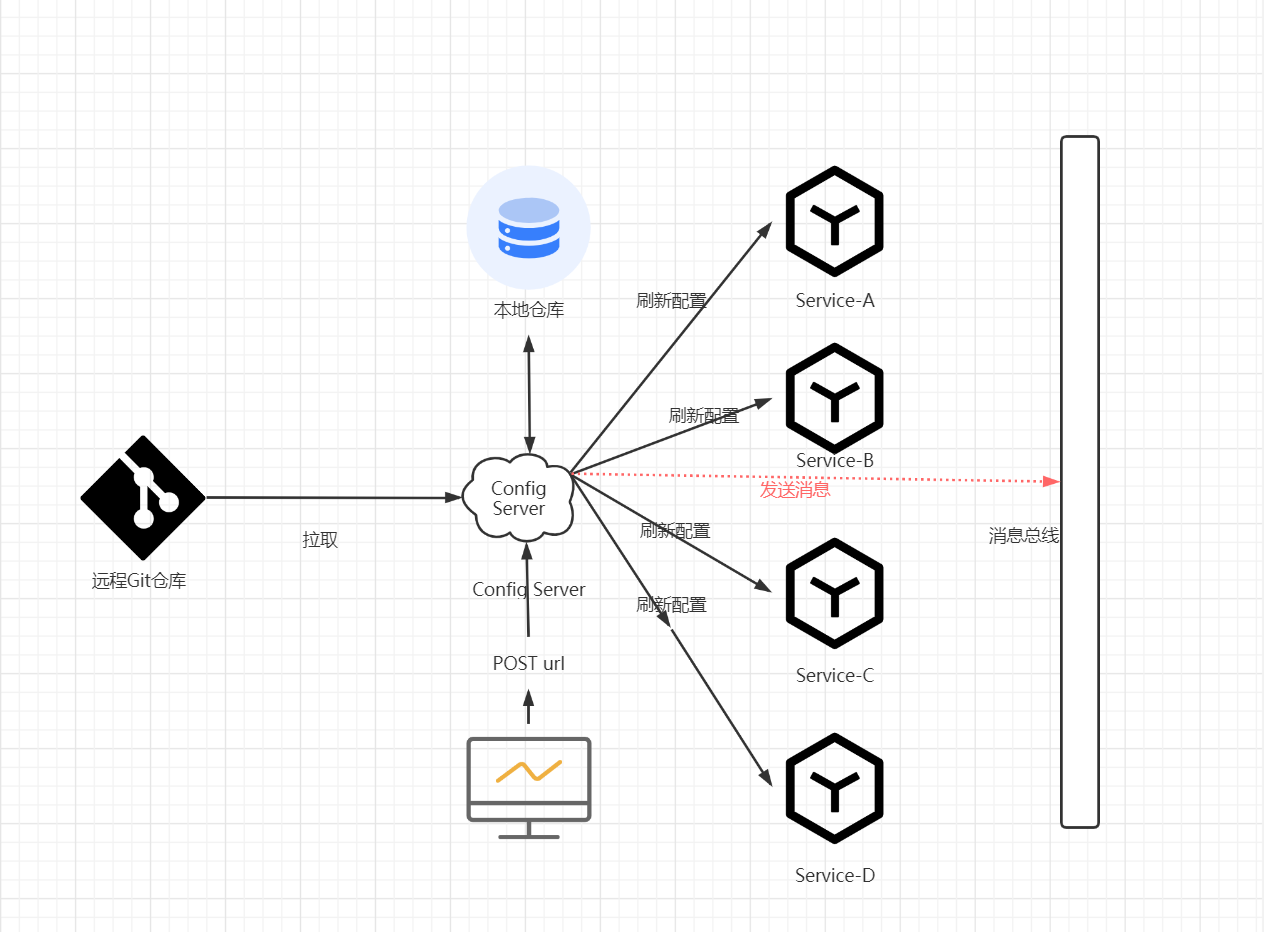Click the Service-C label
This screenshot has width=1264, height=932.
point(835,675)
